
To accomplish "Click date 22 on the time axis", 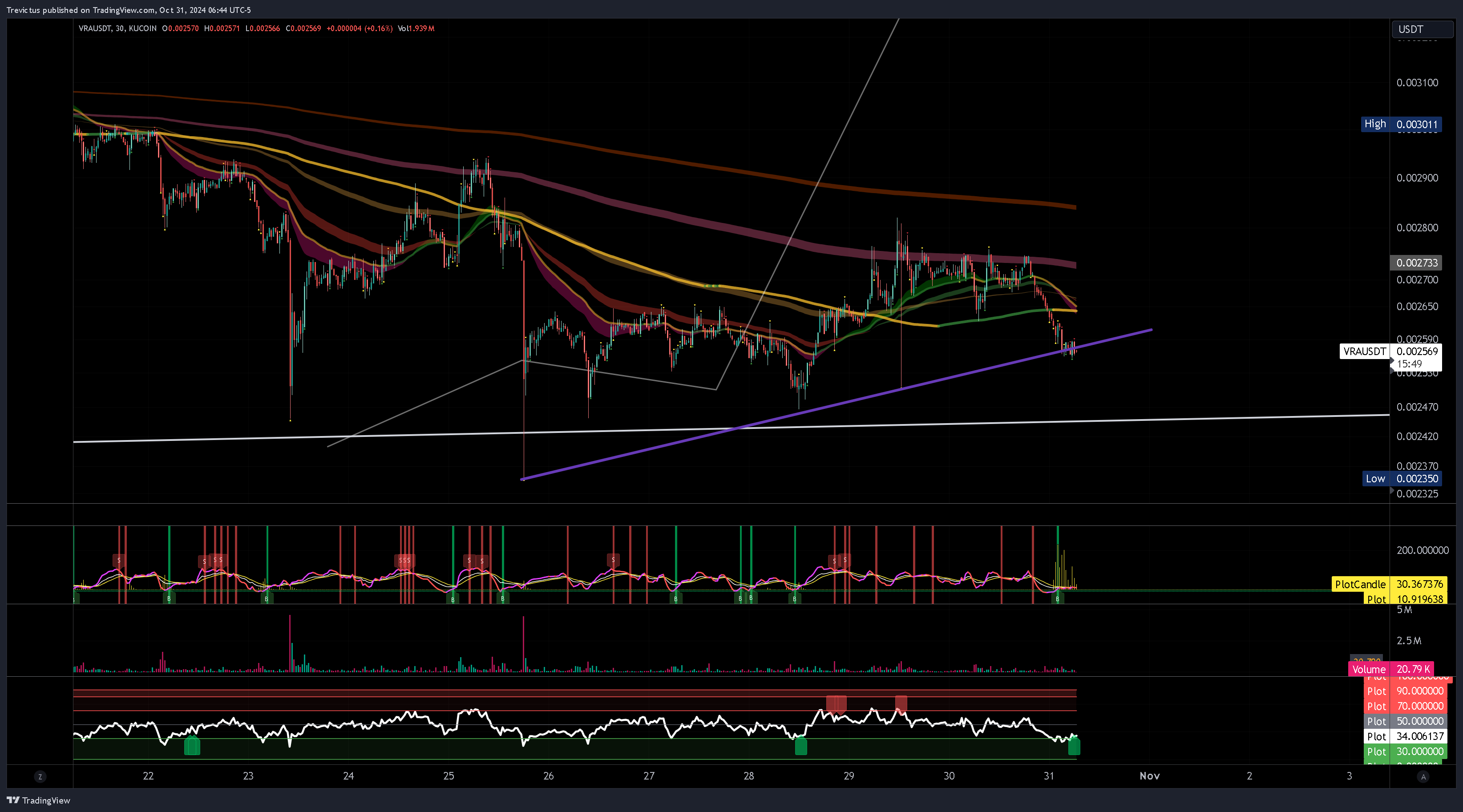I will click(x=148, y=776).
